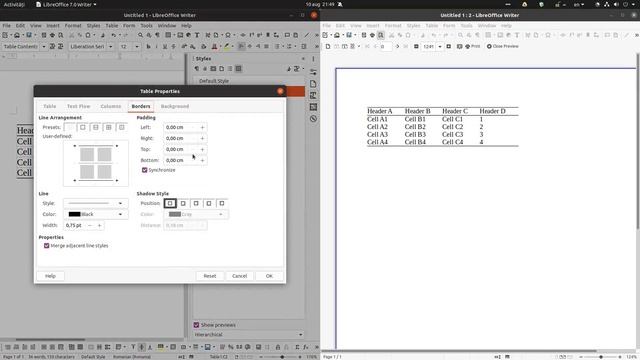Increase the Left padding value
This screenshot has width=640, height=360.
point(202,127)
